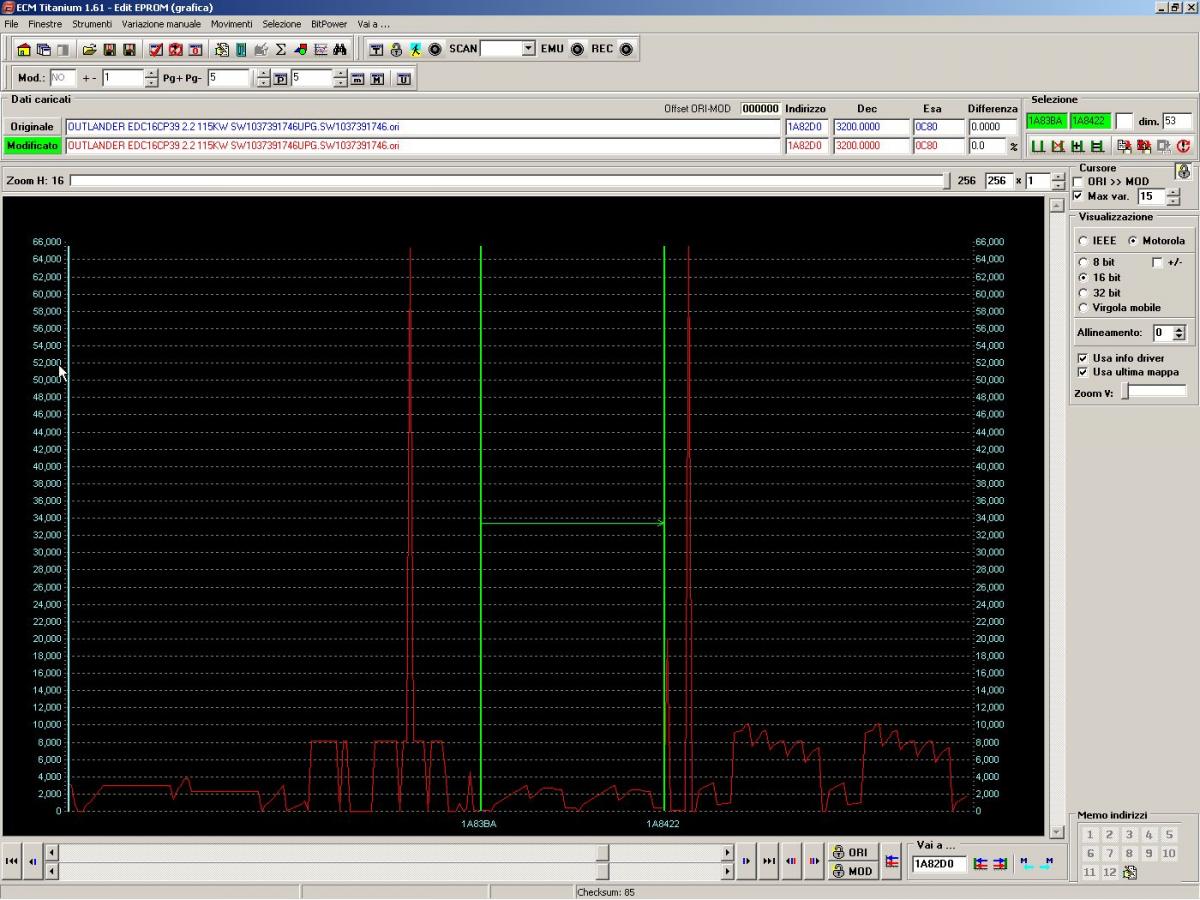Select the 8 bit radio option
1200x900 pixels.
tap(1083, 262)
